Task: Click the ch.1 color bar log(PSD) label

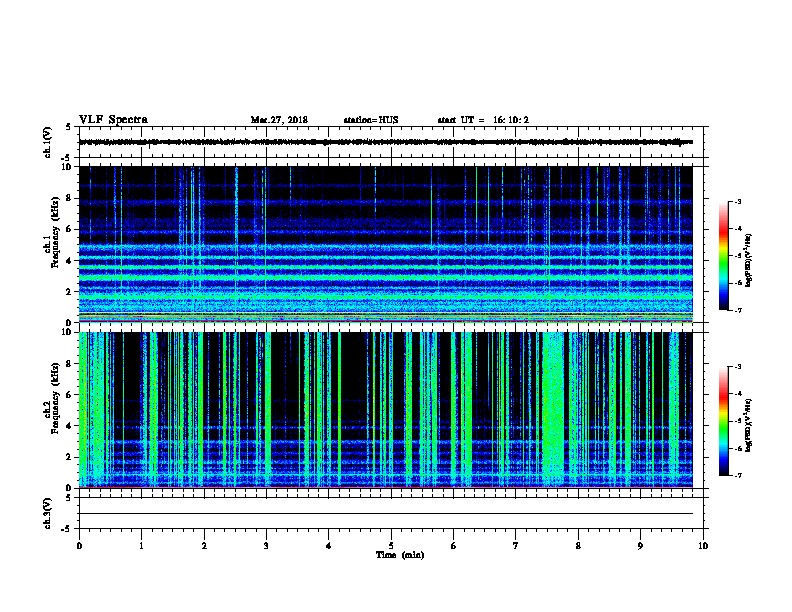Action: click(749, 260)
